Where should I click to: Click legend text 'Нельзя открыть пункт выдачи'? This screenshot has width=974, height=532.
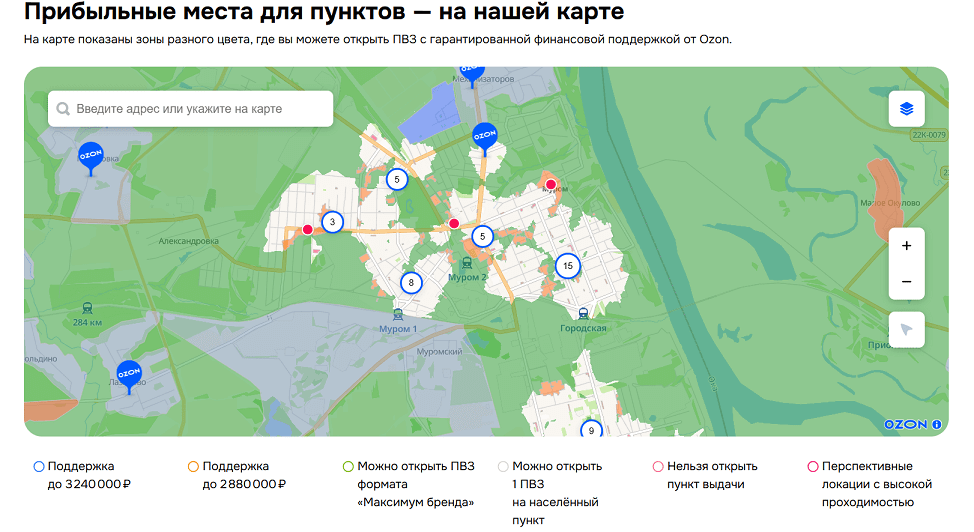tap(712, 475)
